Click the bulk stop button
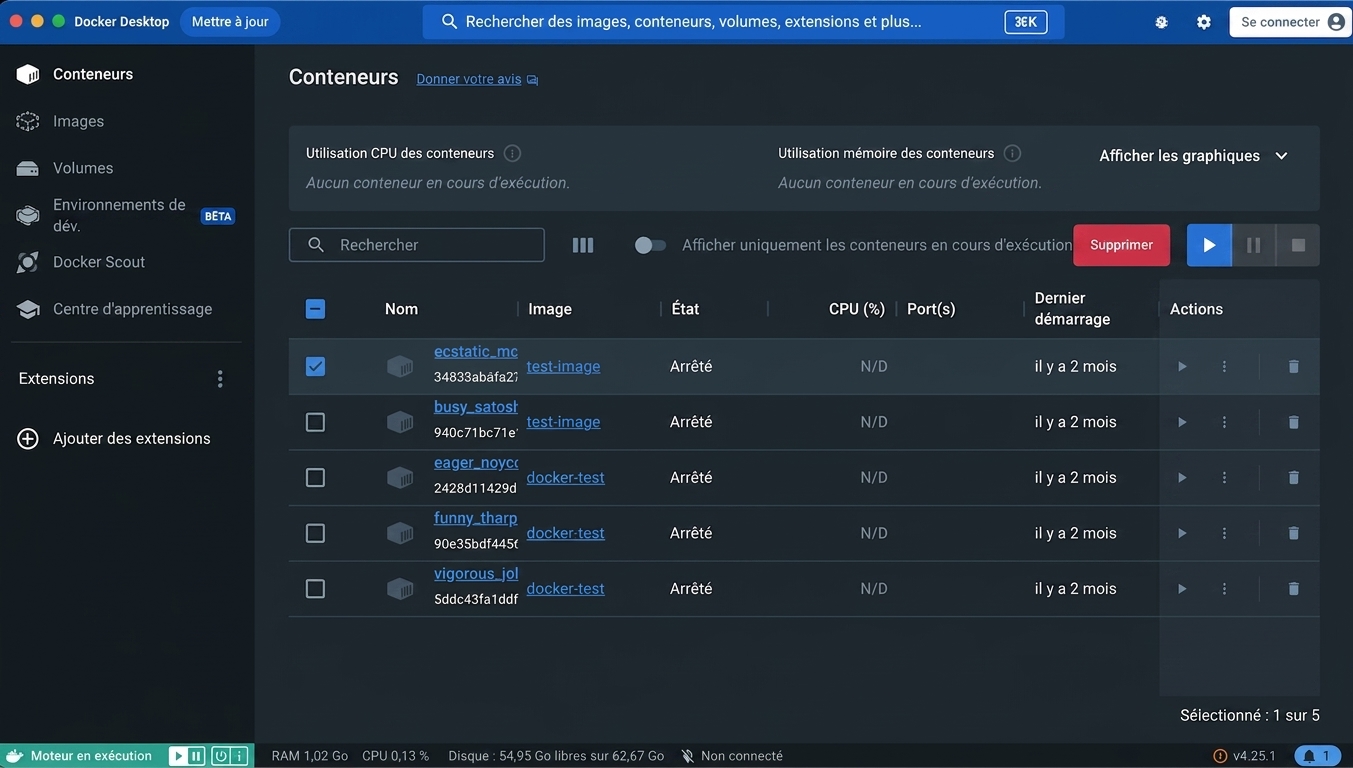The image size is (1353, 768). point(1298,245)
